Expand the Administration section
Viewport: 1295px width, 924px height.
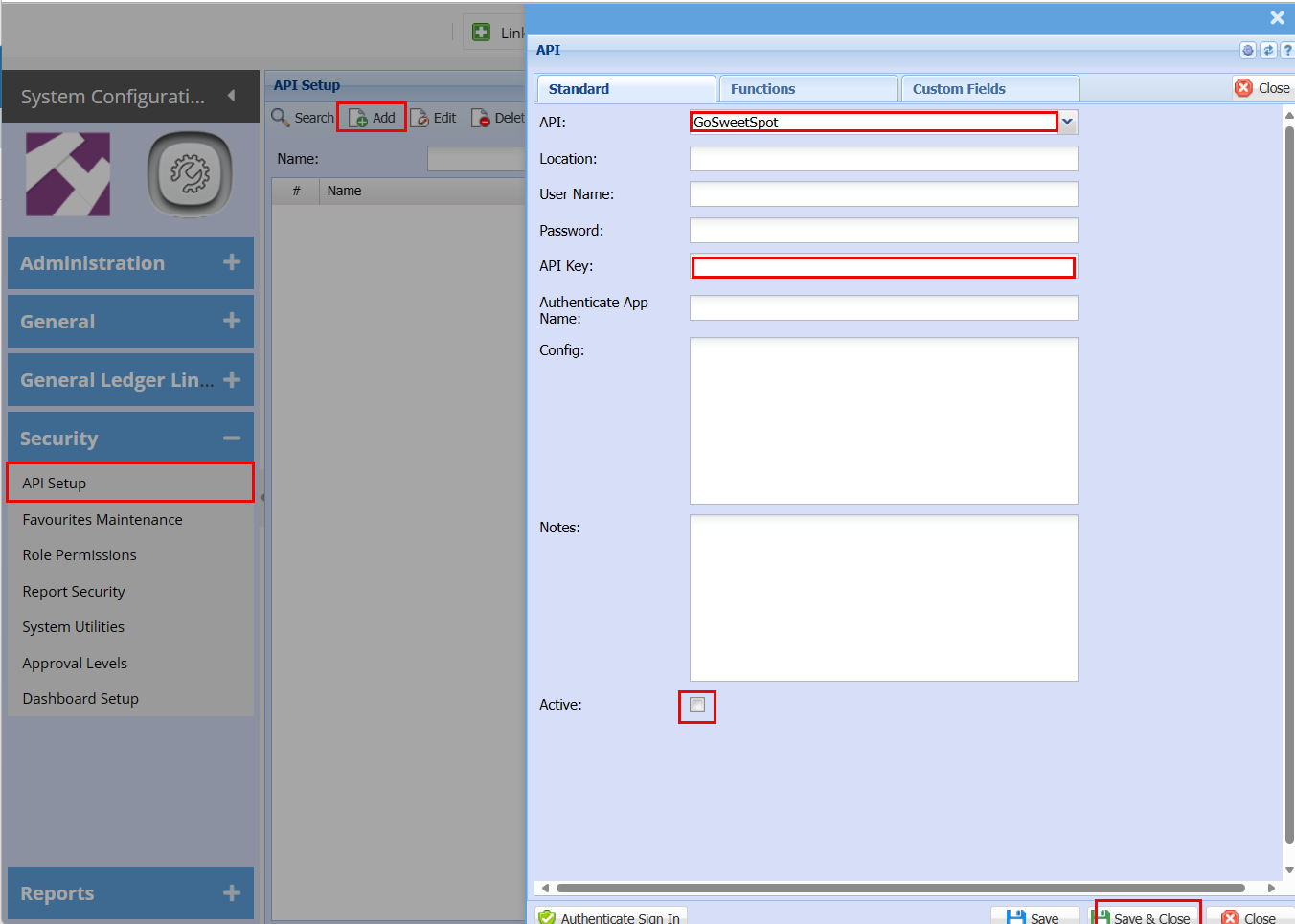[x=130, y=263]
